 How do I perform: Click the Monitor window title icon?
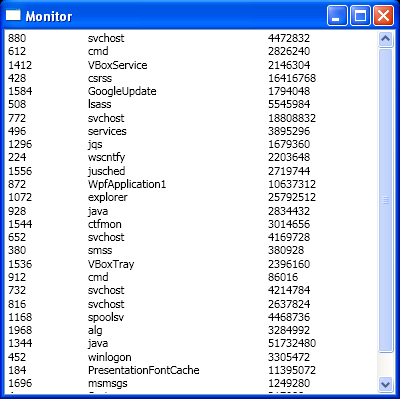(13, 15)
